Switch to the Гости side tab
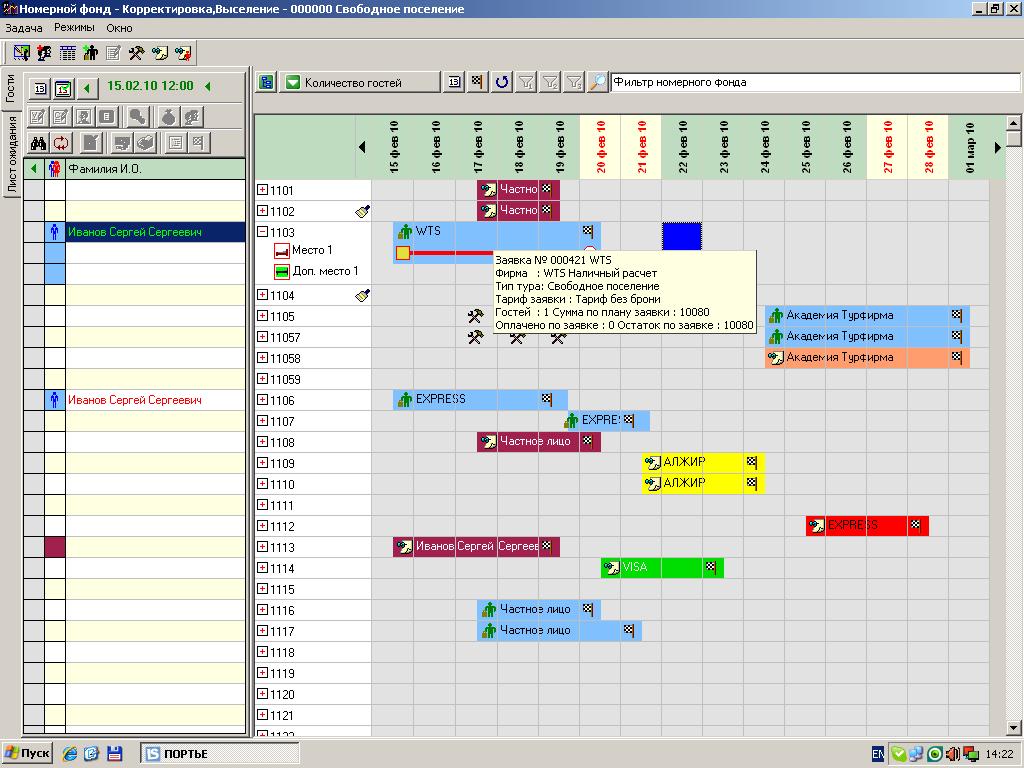The width and height of the screenshot is (1024, 768). pos(10,88)
